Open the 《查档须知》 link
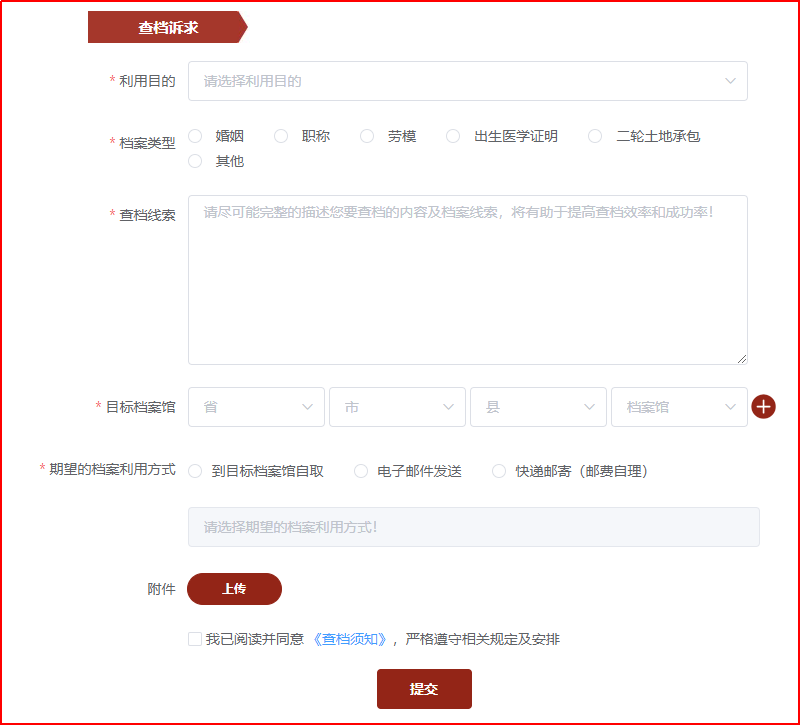Viewport: 800px width, 725px height. pyautogui.click(x=349, y=639)
